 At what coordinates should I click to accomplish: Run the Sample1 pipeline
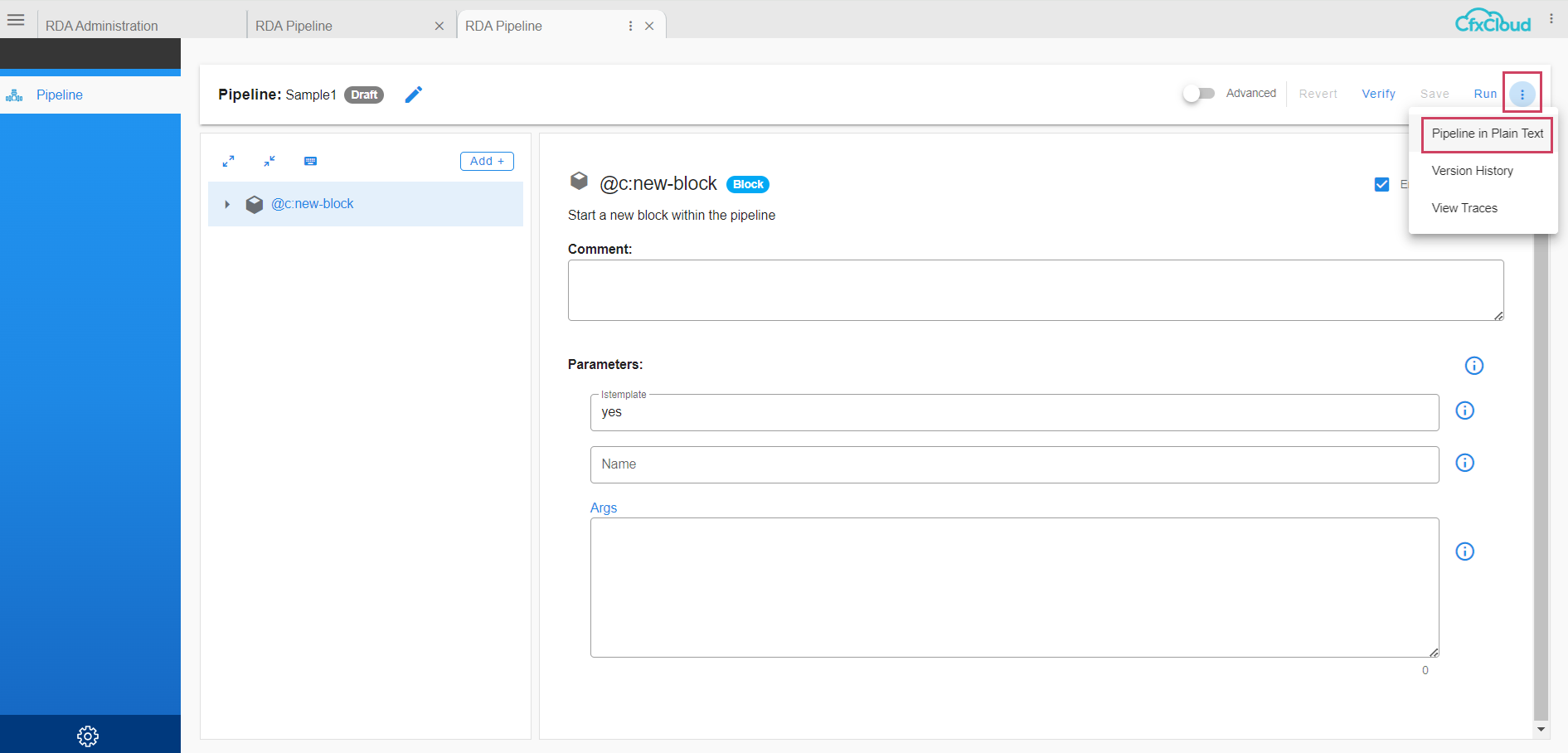(x=1485, y=94)
